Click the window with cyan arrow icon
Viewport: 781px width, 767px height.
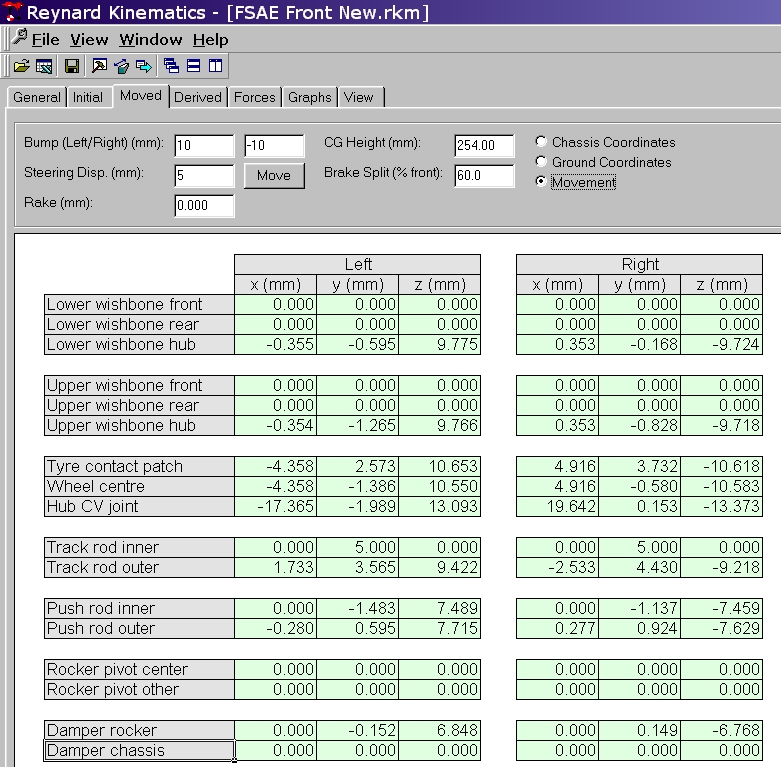point(143,66)
